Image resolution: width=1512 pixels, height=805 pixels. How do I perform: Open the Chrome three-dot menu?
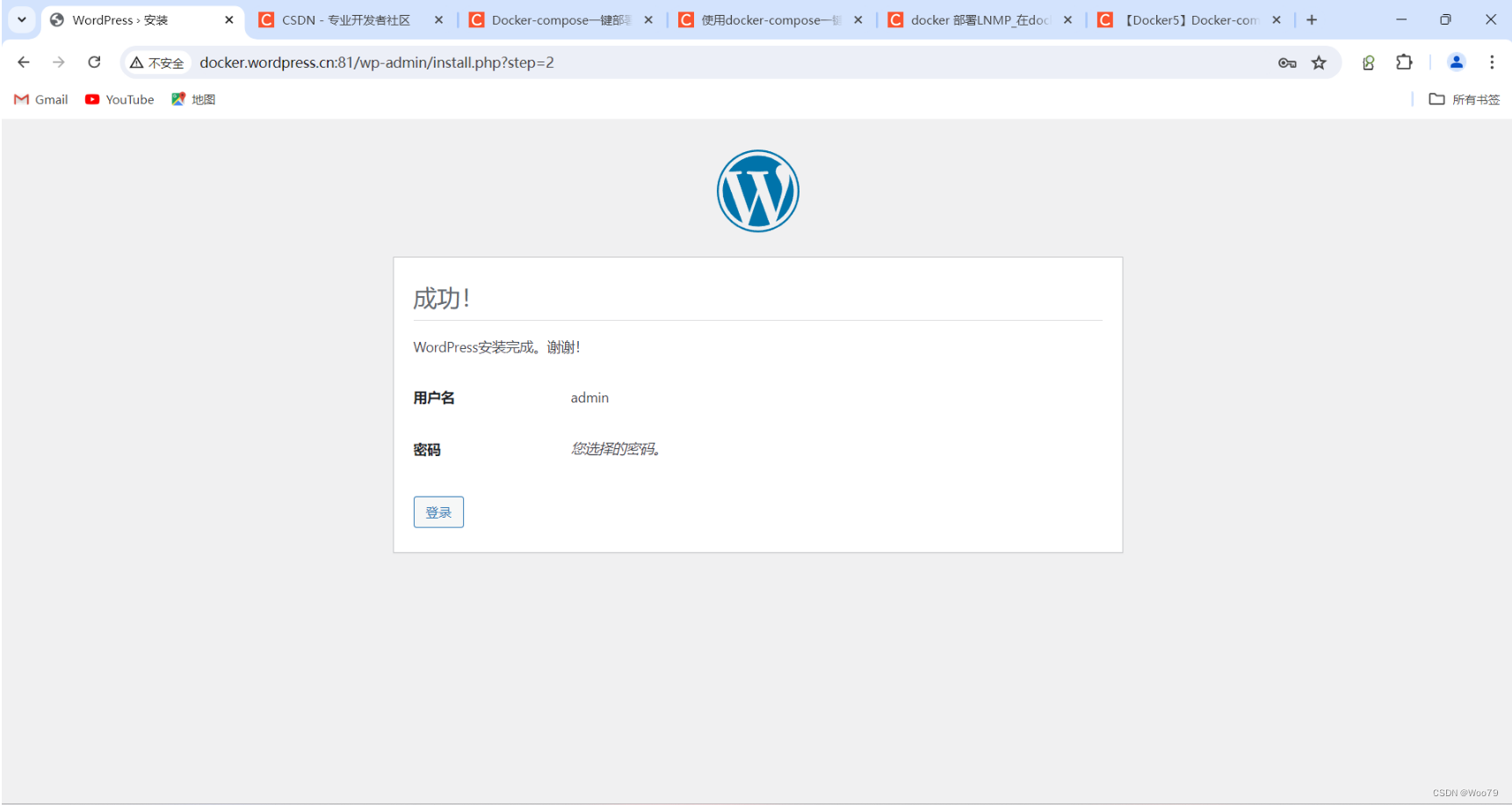(x=1491, y=62)
